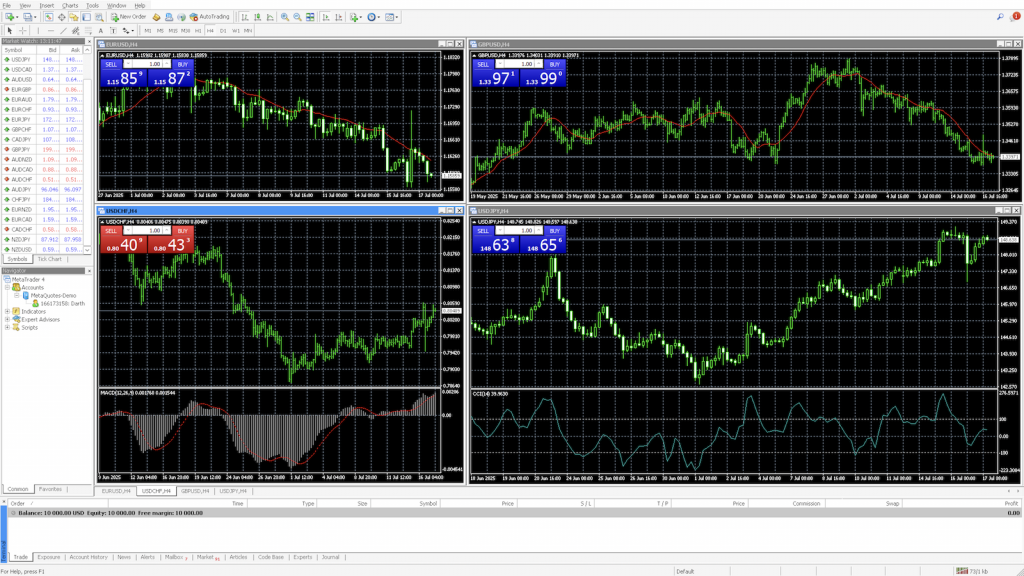Image resolution: width=1024 pixels, height=576 pixels.
Task: Toggle the Terminal window icon
Action: (86, 17)
